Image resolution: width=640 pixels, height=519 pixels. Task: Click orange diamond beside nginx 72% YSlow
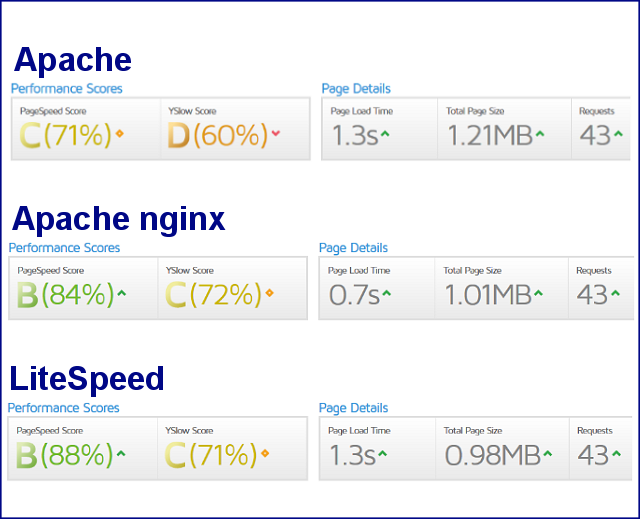(x=269, y=293)
